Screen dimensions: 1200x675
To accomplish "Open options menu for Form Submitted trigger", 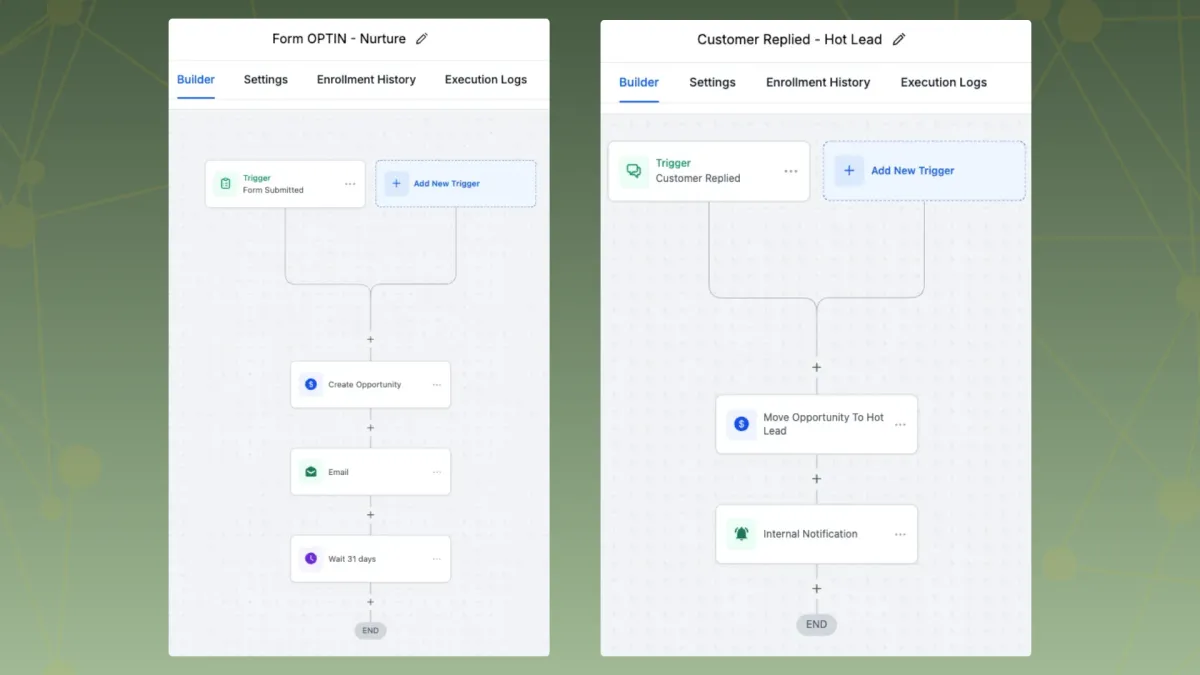I will point(350,184).
